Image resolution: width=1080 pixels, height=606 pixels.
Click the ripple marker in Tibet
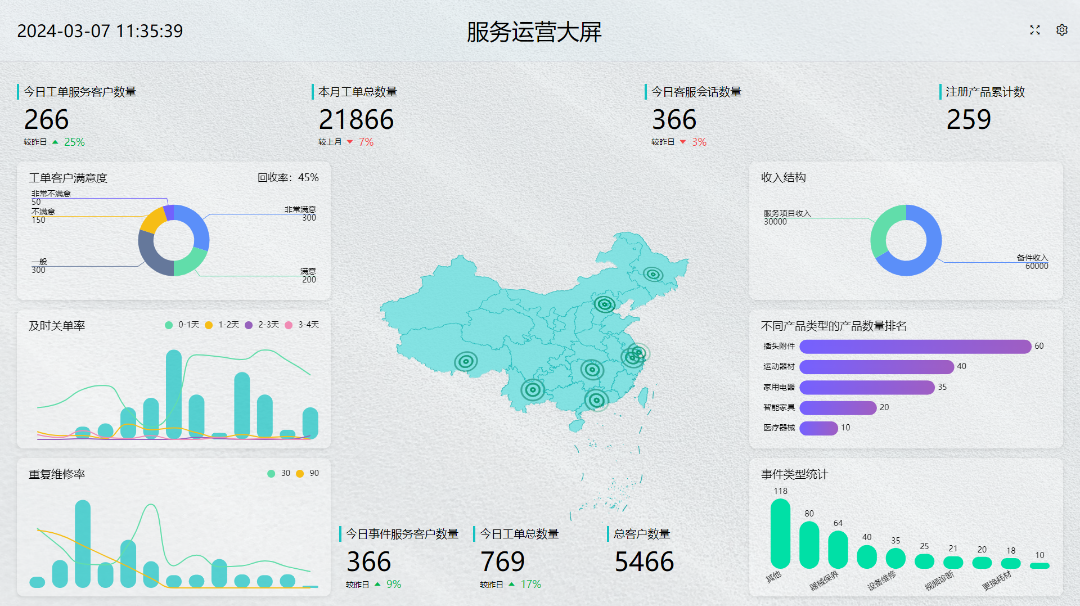466,361
